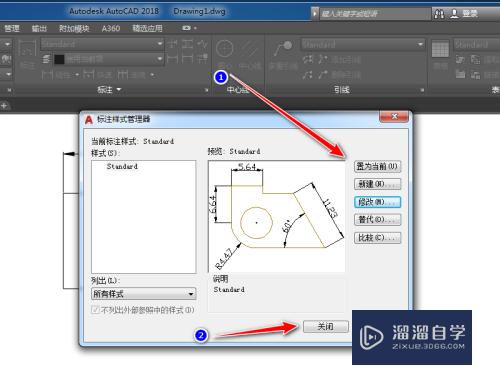Click the 新建 button
500x375 pixels.
(377, 184)
